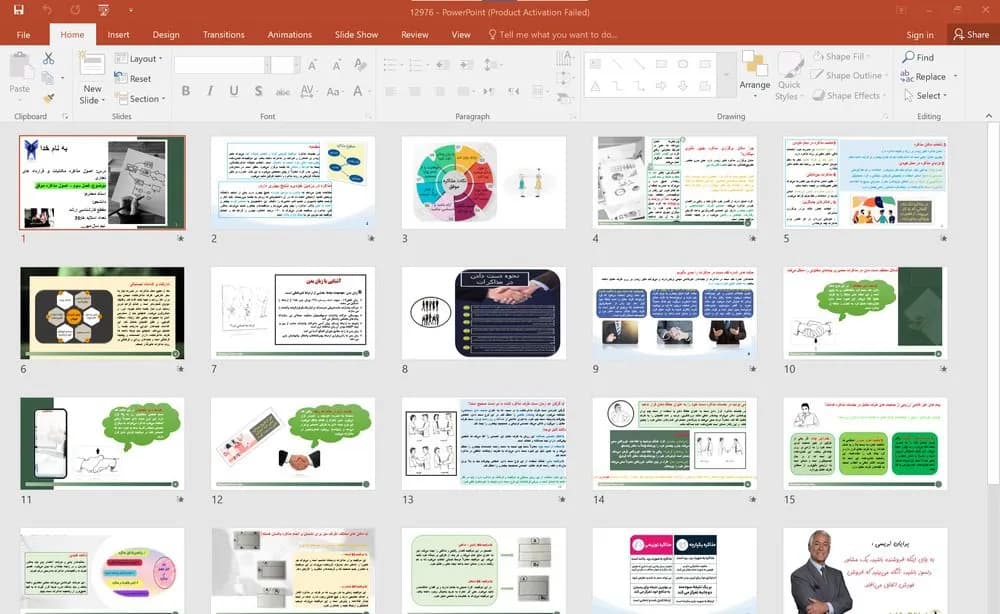The image size is (1000, 614).
Task: Open the font name combo box
Action: [222, 65]
